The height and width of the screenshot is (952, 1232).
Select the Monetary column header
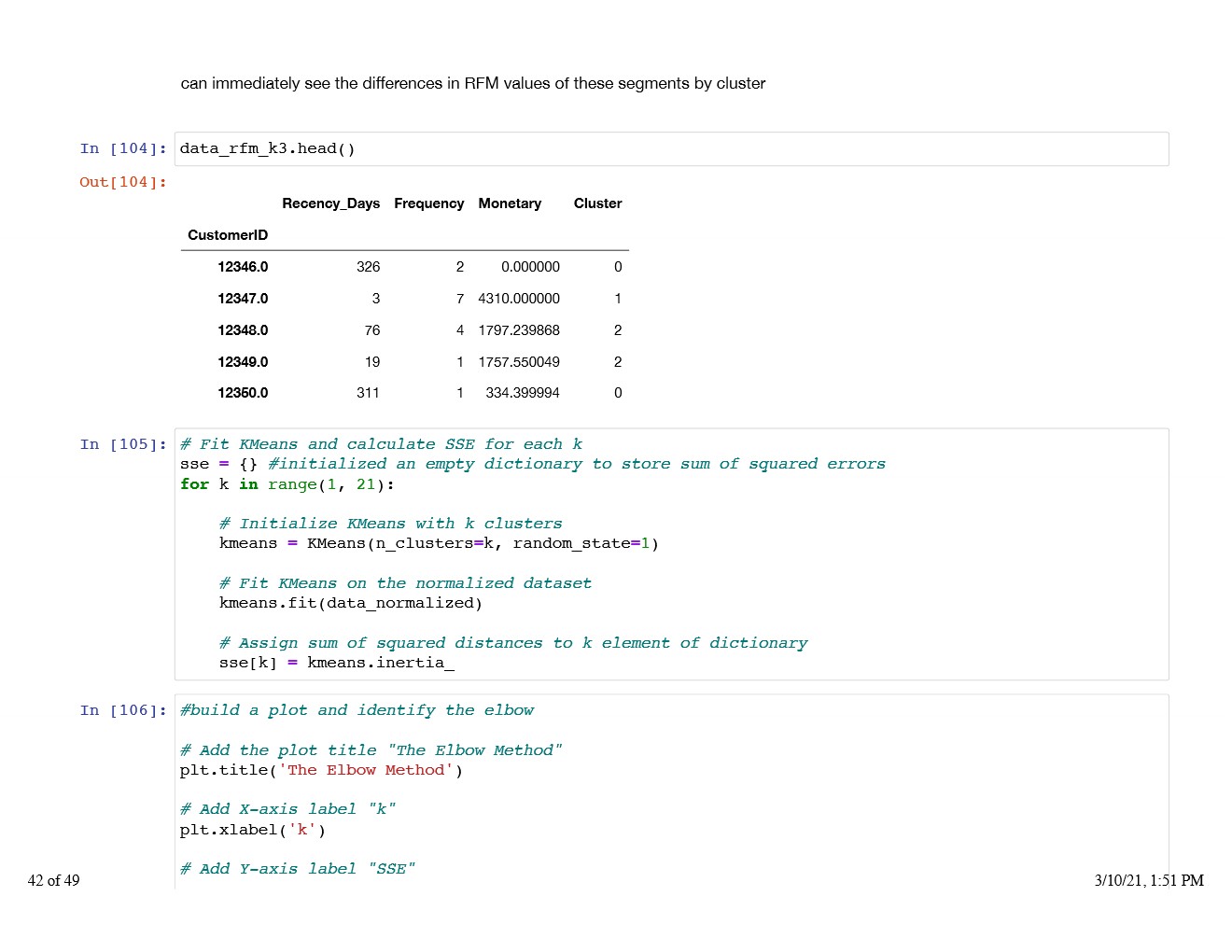(510, 203)
